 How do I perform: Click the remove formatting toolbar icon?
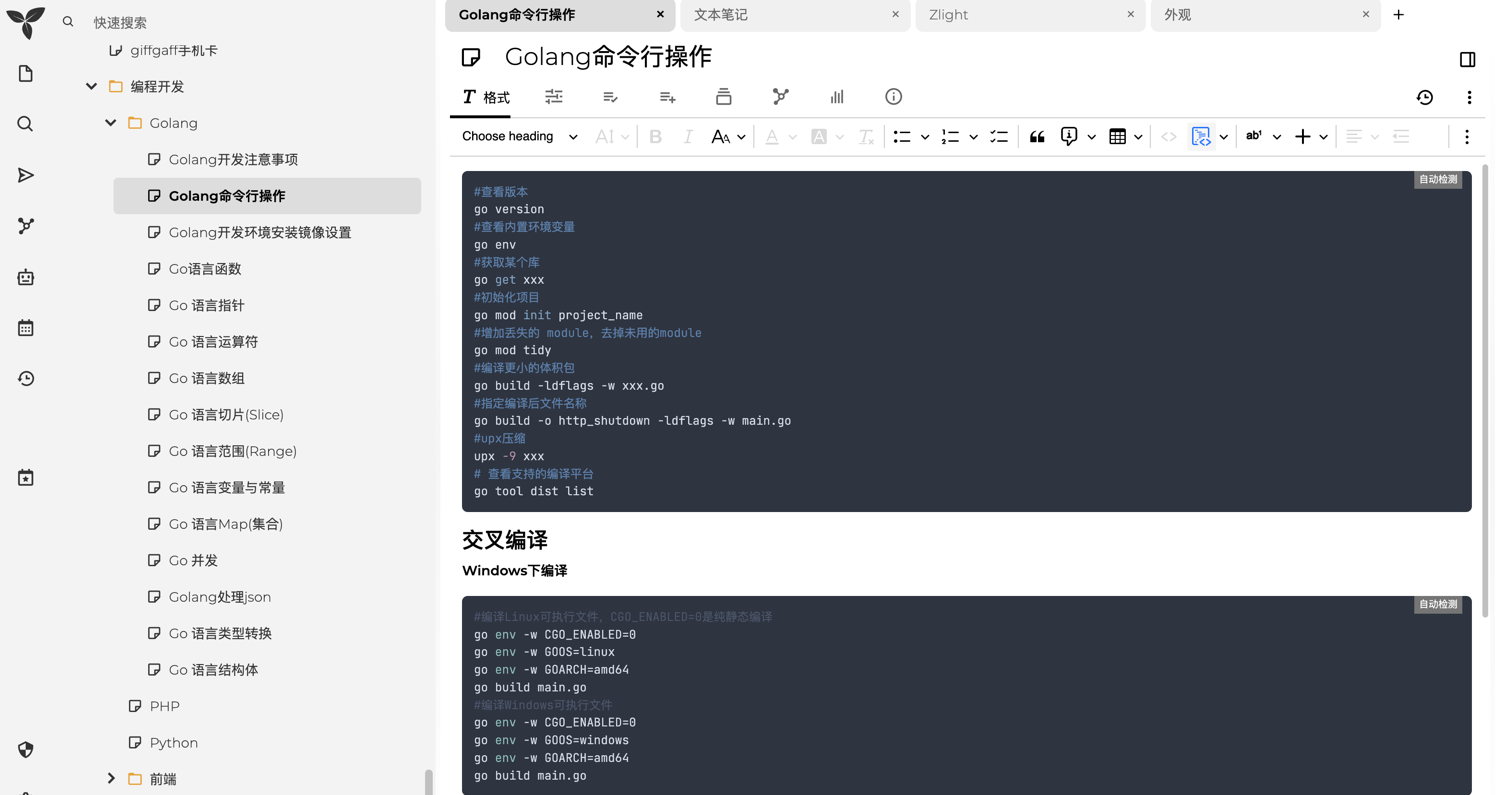pos(866,137)
